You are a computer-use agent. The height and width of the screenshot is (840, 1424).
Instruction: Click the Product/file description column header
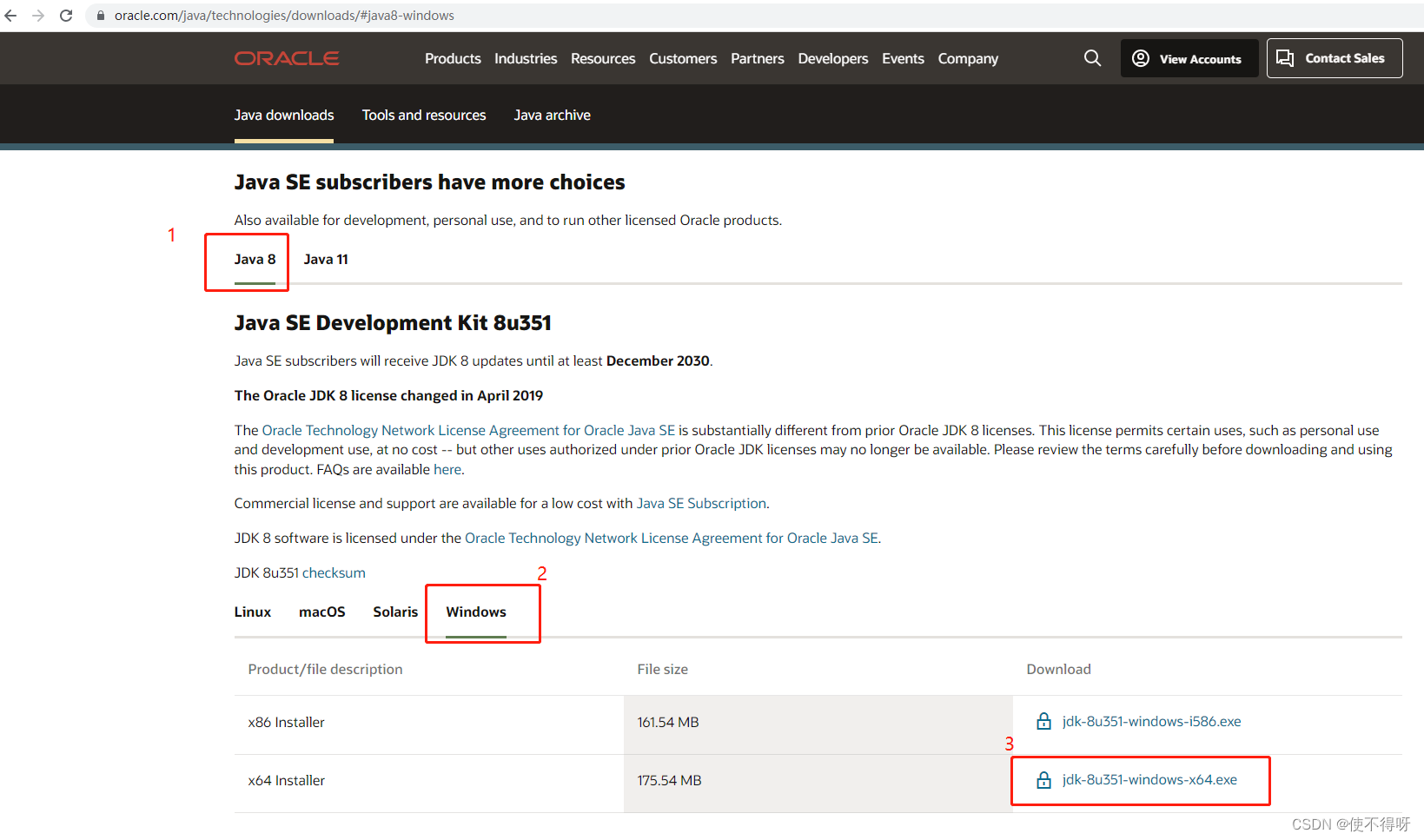pyautogui.click(x=325, y=669)
